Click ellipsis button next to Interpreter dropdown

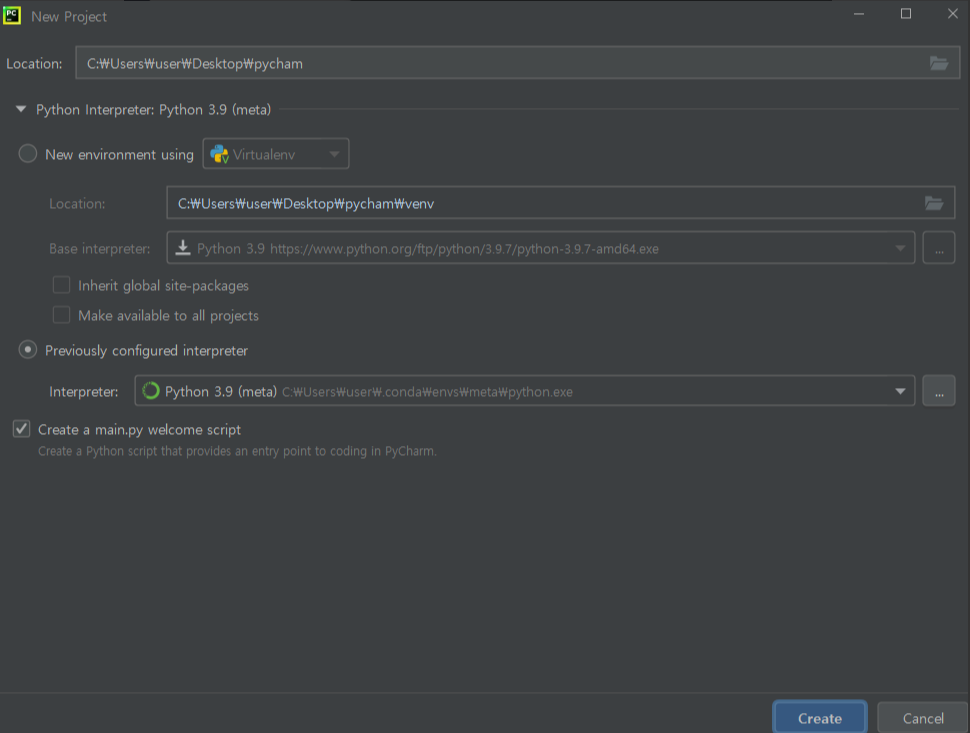[938, 391]
